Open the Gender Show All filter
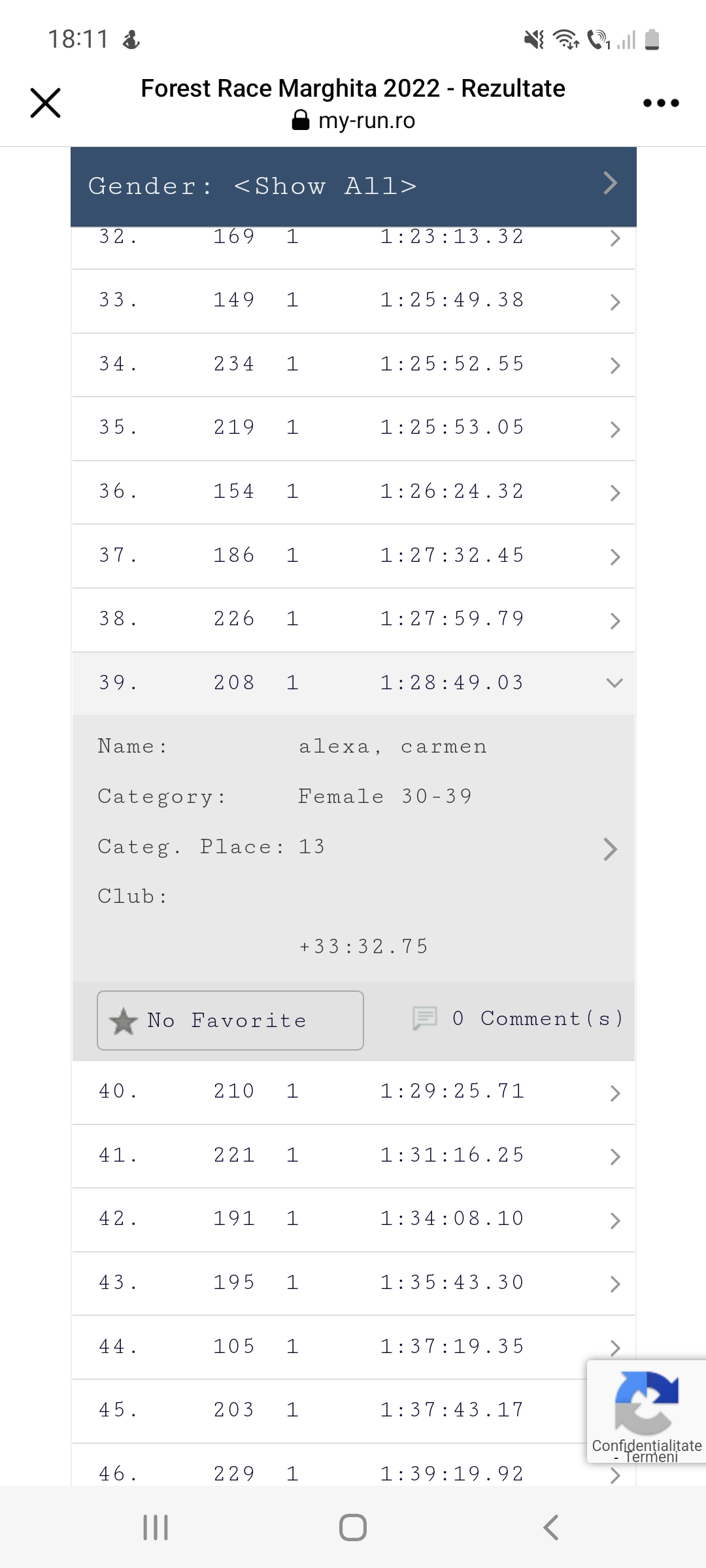The image size is (706, 1568). [353, 186]
